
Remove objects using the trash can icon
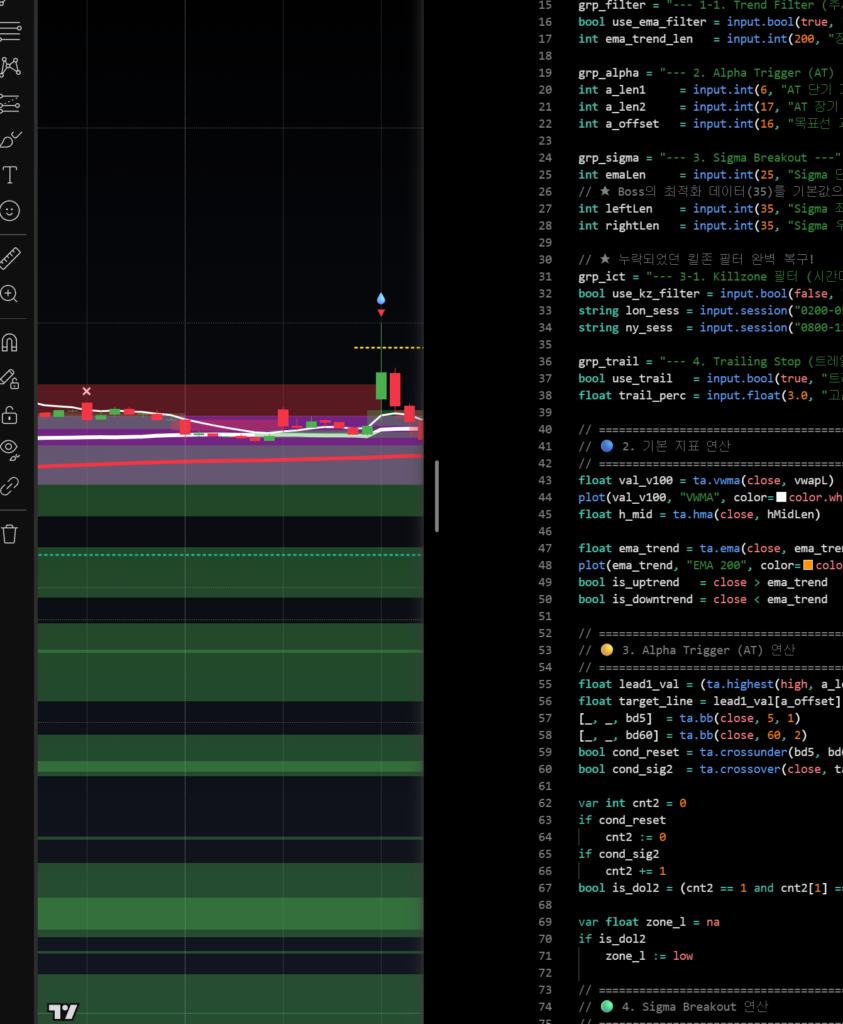(x=10, y=534)
